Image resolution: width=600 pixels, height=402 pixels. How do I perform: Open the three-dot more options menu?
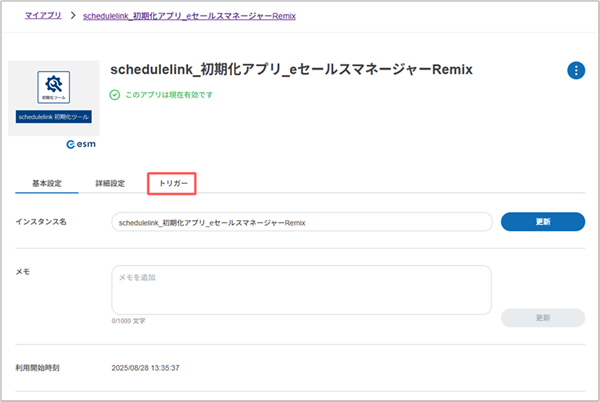576,70
